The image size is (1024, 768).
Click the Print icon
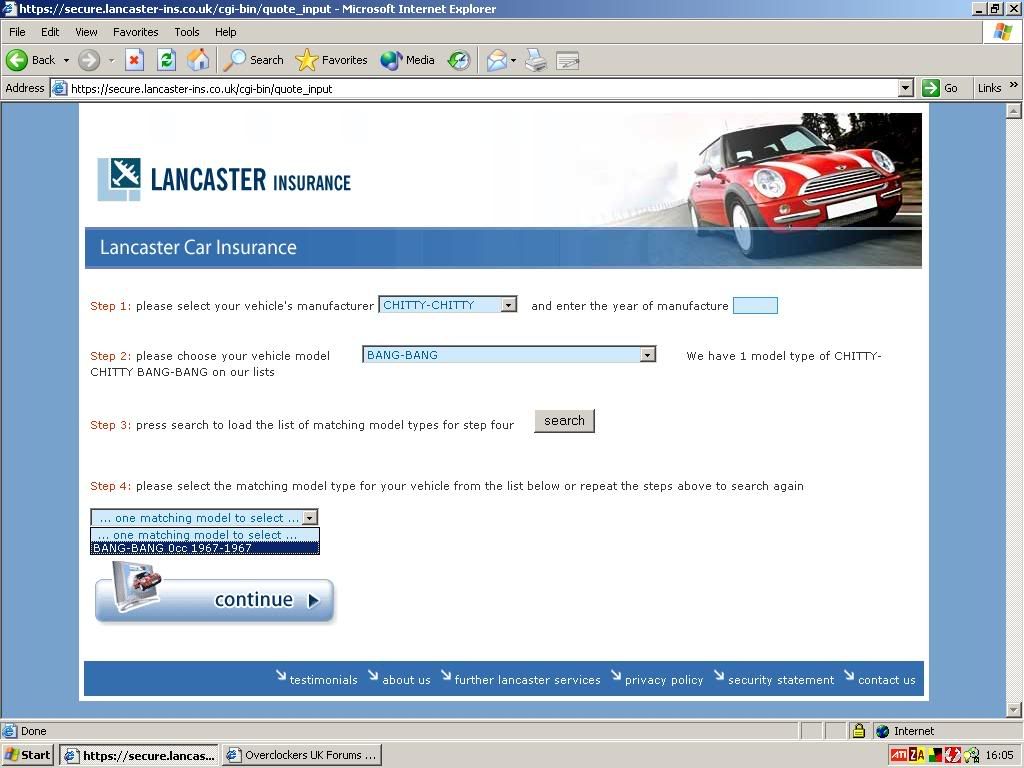point(536,60)
